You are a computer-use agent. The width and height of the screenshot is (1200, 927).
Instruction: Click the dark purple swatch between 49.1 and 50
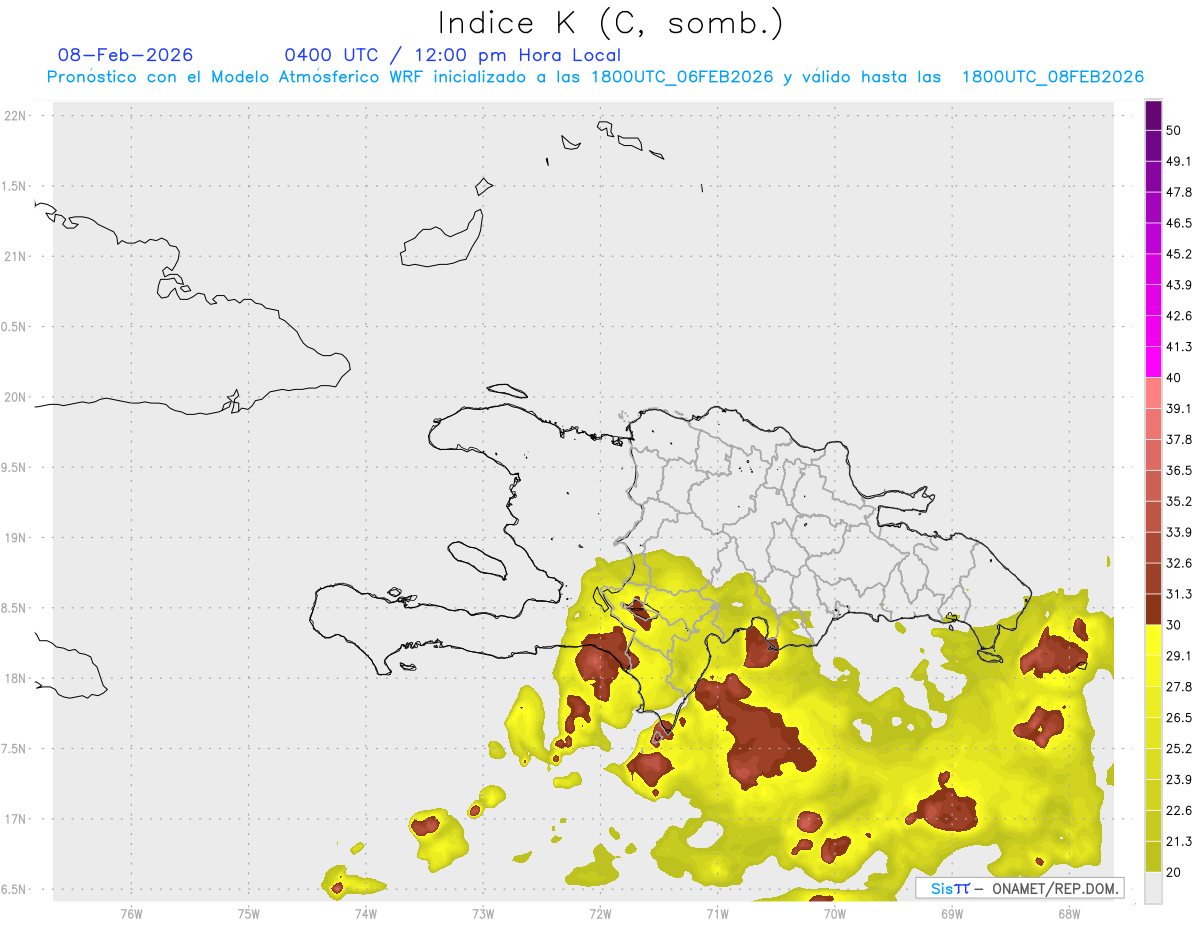pyautogui.click(x=1153, y=146)
